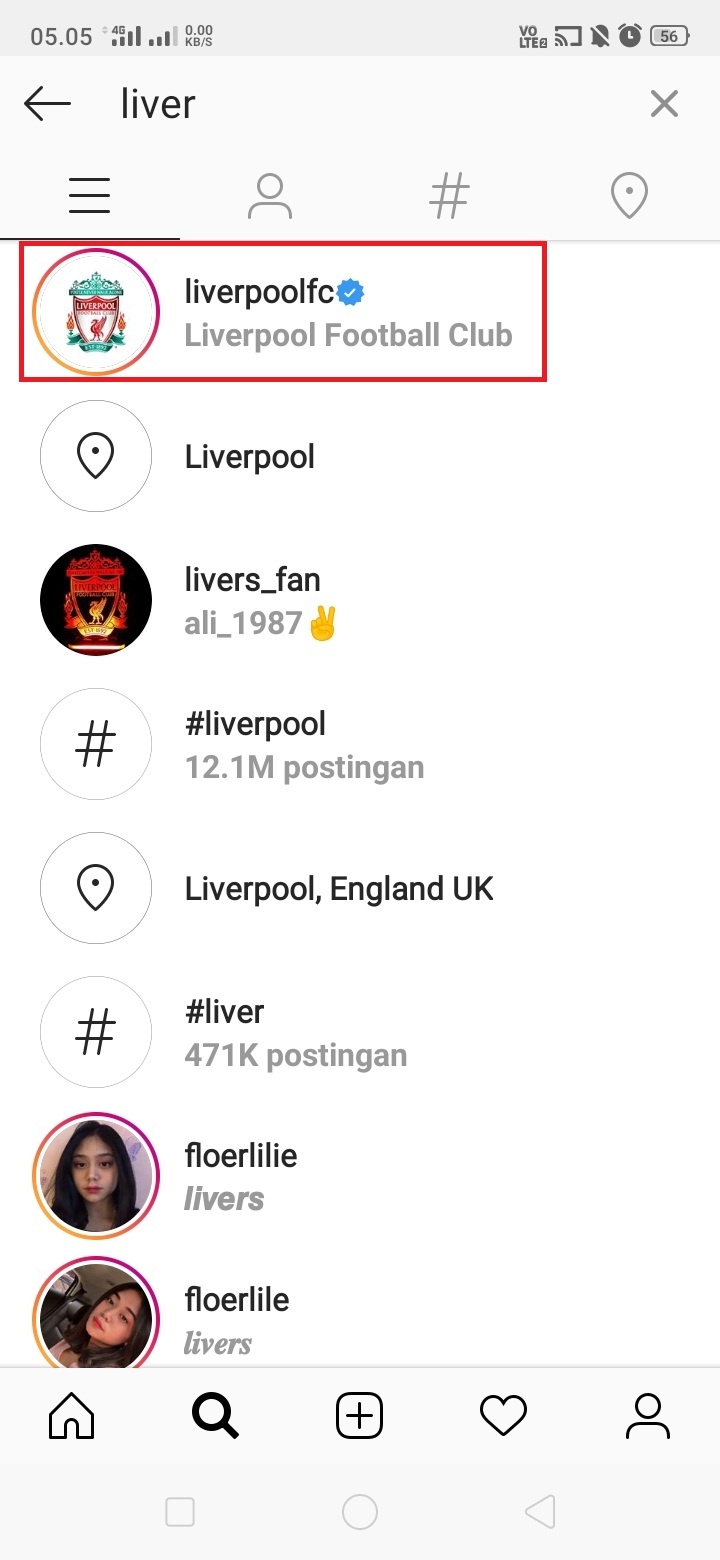Open Activity with the heart icon
720x1560 pixels.
coord(503,1416)
